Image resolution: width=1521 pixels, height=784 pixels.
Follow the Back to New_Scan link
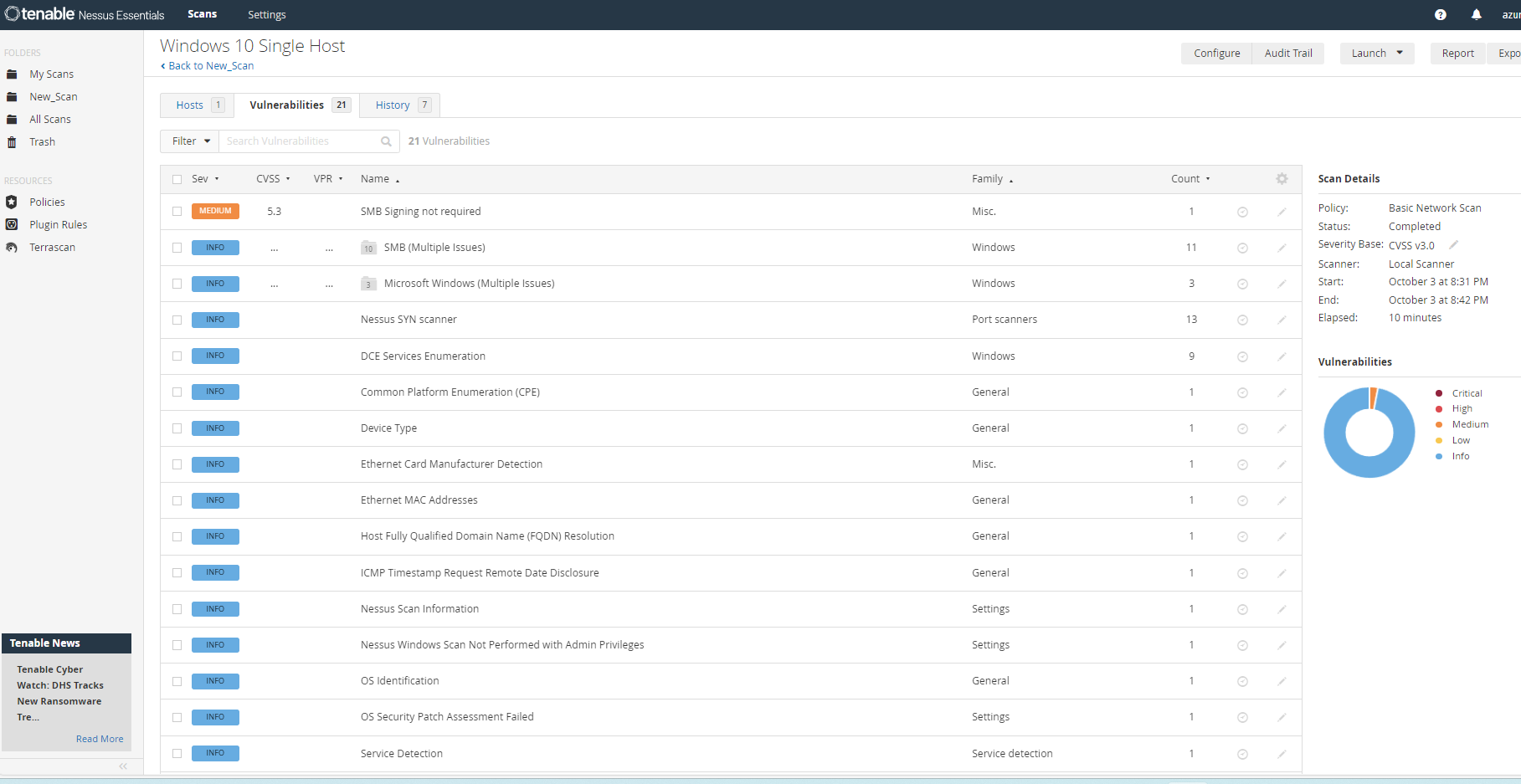[207, 66]
